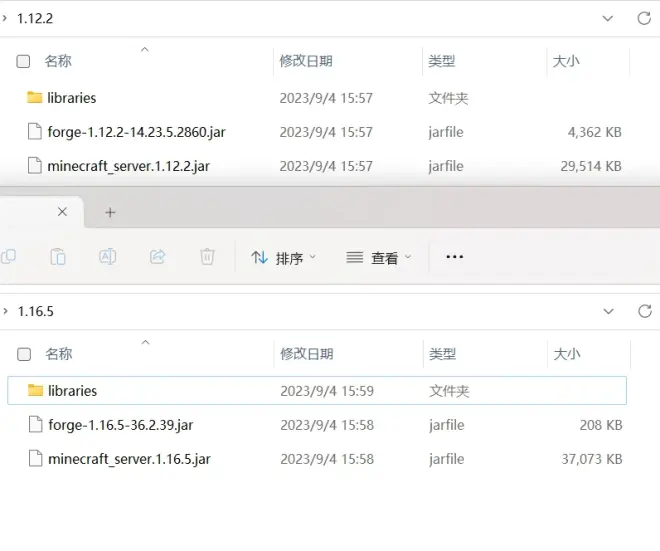Screen dimensions: 660x551
Task: Click 文件夹 type in 1.12.2 libraries row
Action: (x=448, y=98)
